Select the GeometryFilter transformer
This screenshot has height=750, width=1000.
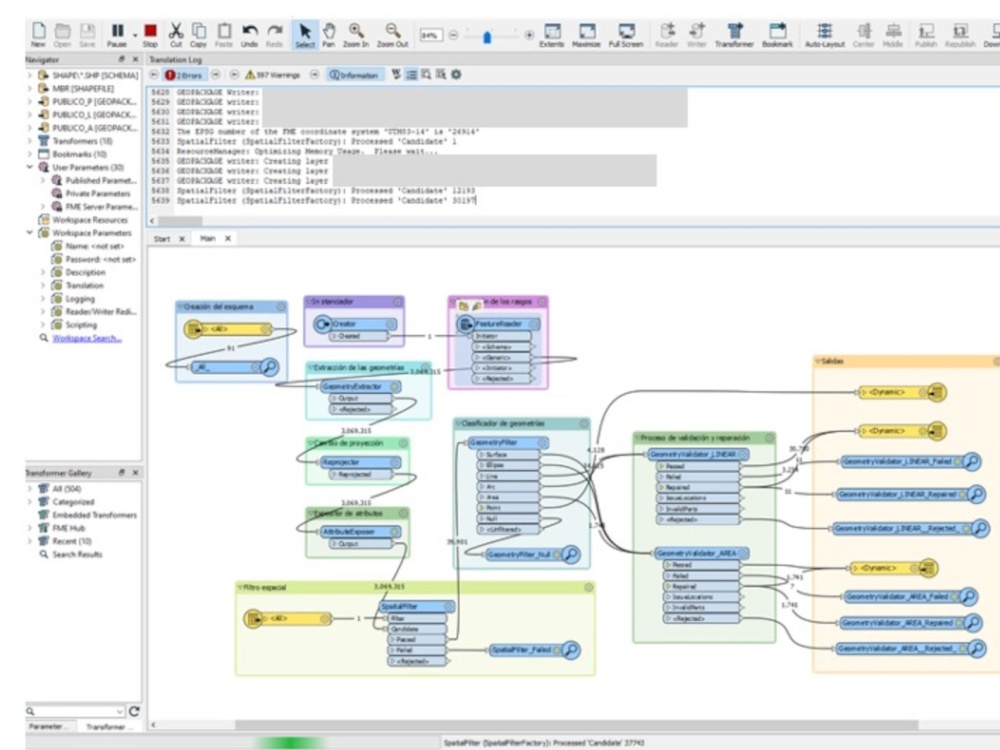[x=507, y=443]
